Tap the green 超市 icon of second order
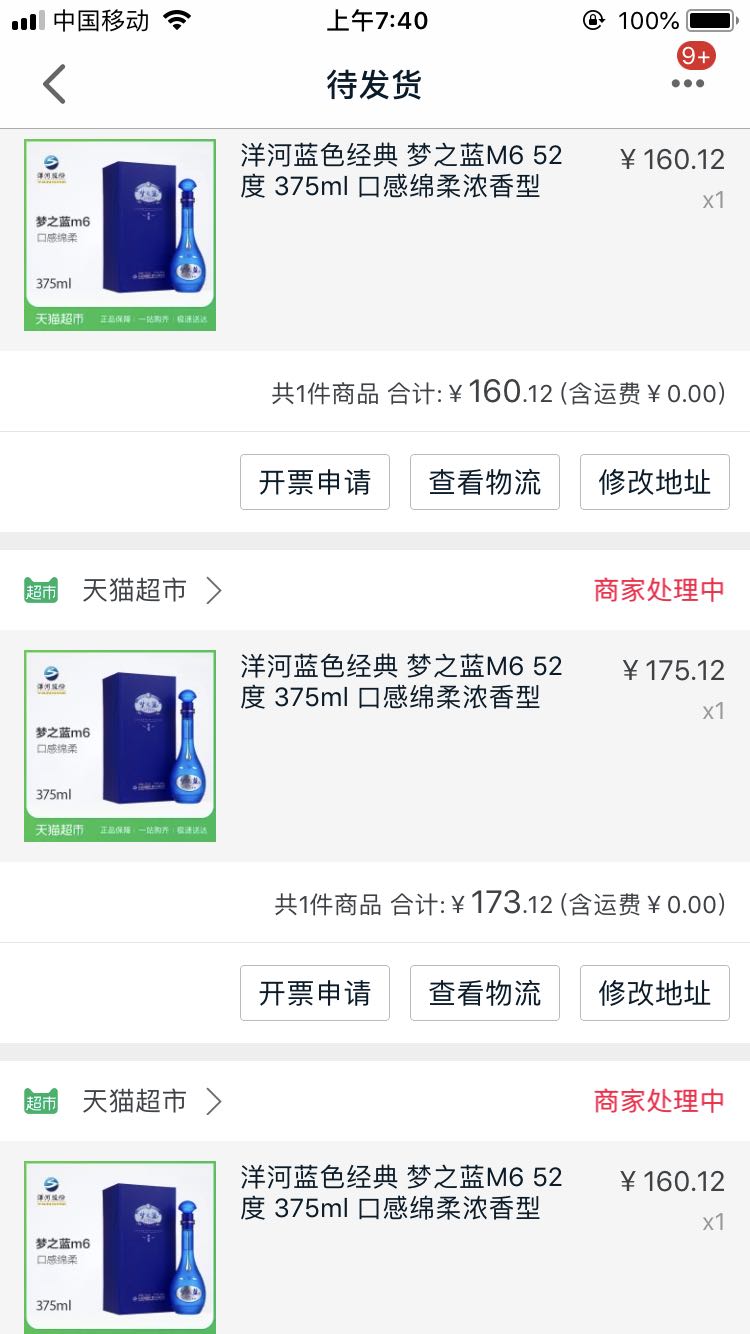 click(x=41, y=591)
